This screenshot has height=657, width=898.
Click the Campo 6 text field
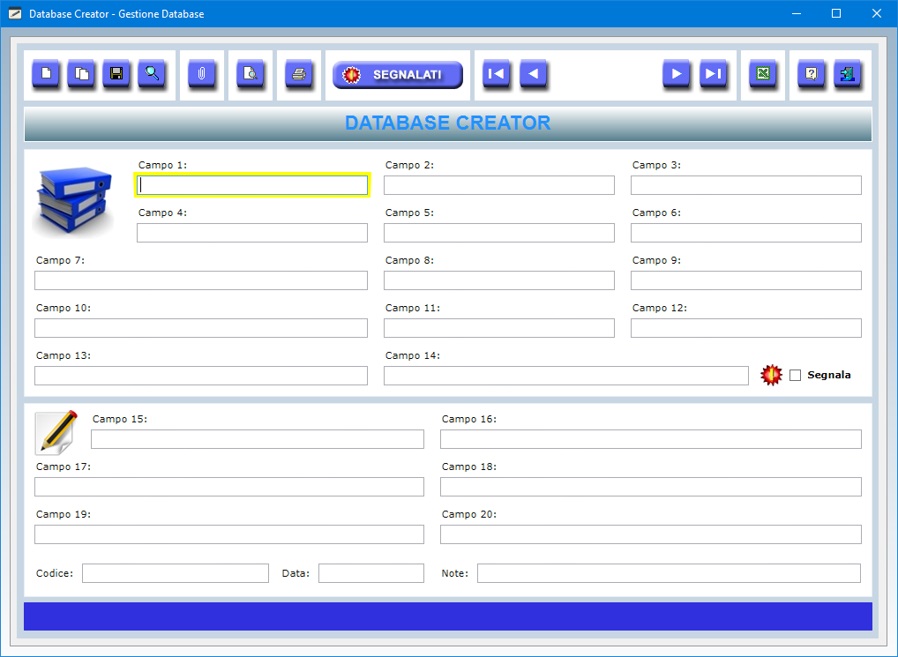(x=746, y=233)
